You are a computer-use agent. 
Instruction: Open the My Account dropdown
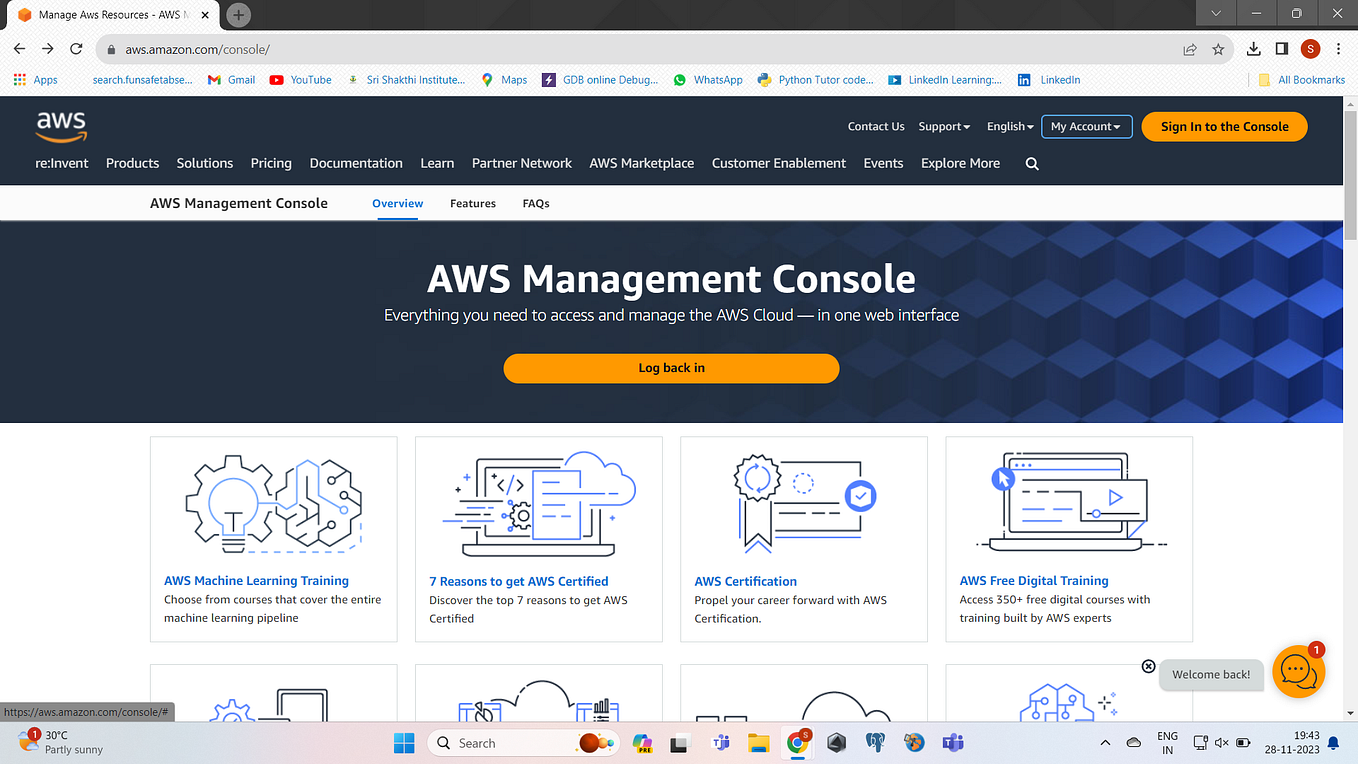tap(1086, 126)
